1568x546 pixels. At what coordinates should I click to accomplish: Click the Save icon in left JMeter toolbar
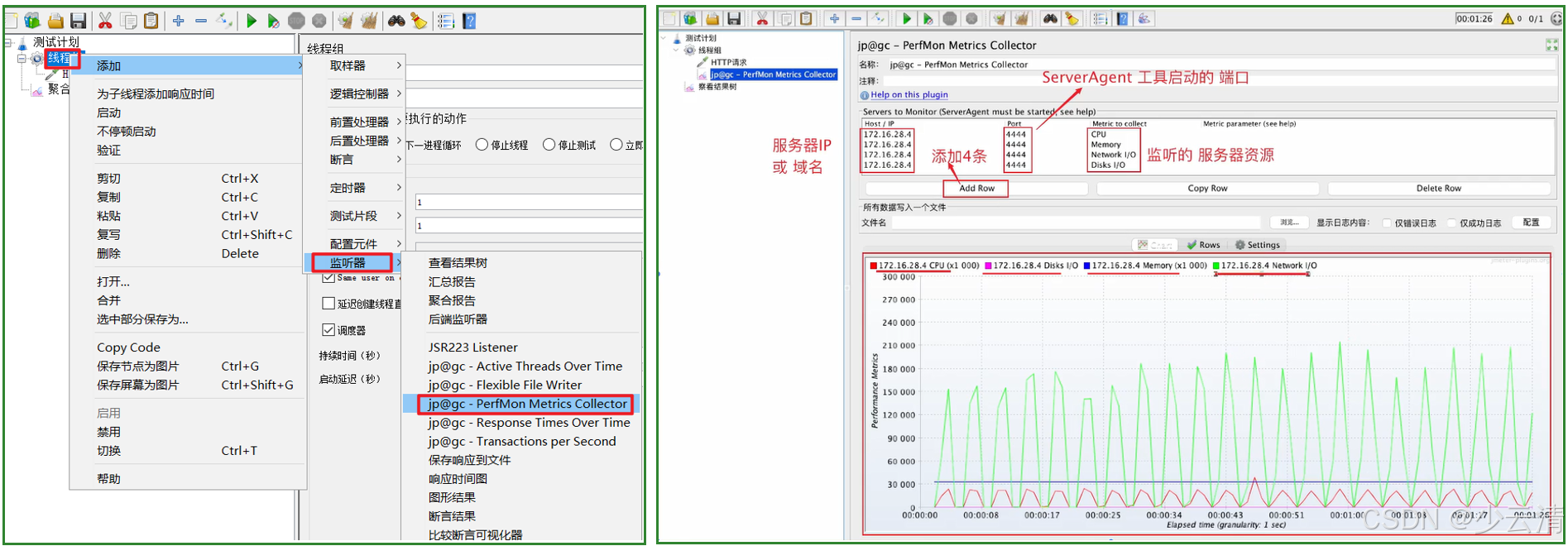click(78, 21)
